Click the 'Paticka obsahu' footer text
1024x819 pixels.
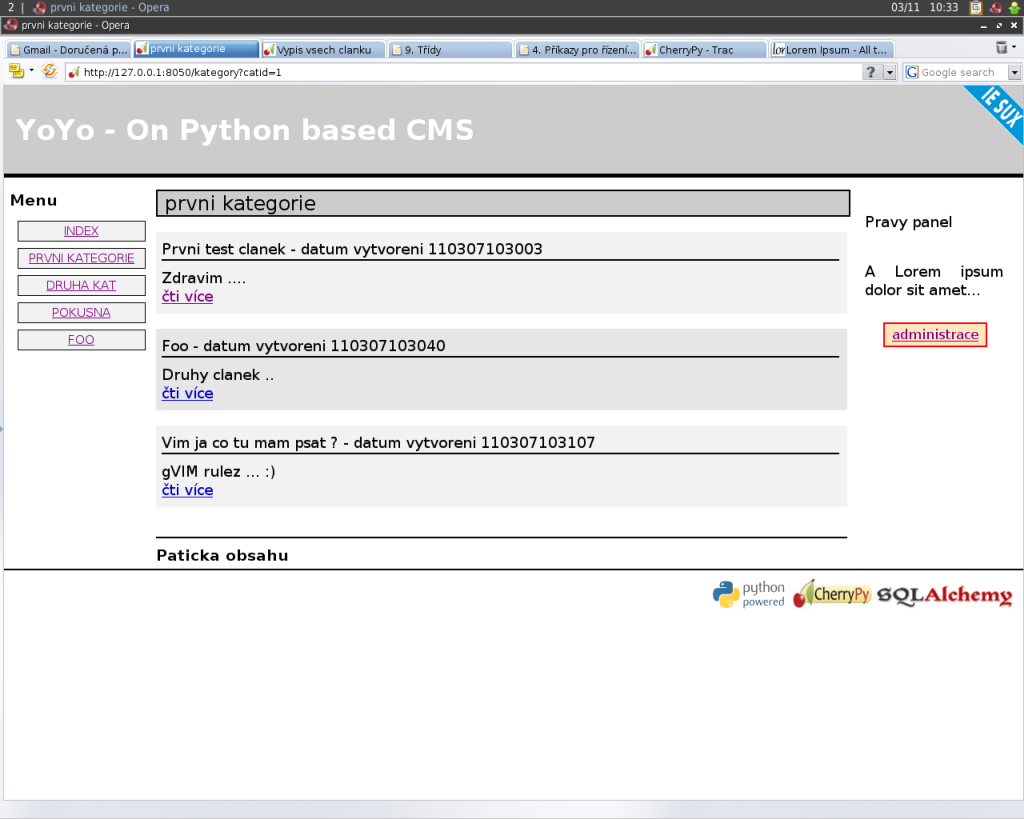[x=222, y=555]
